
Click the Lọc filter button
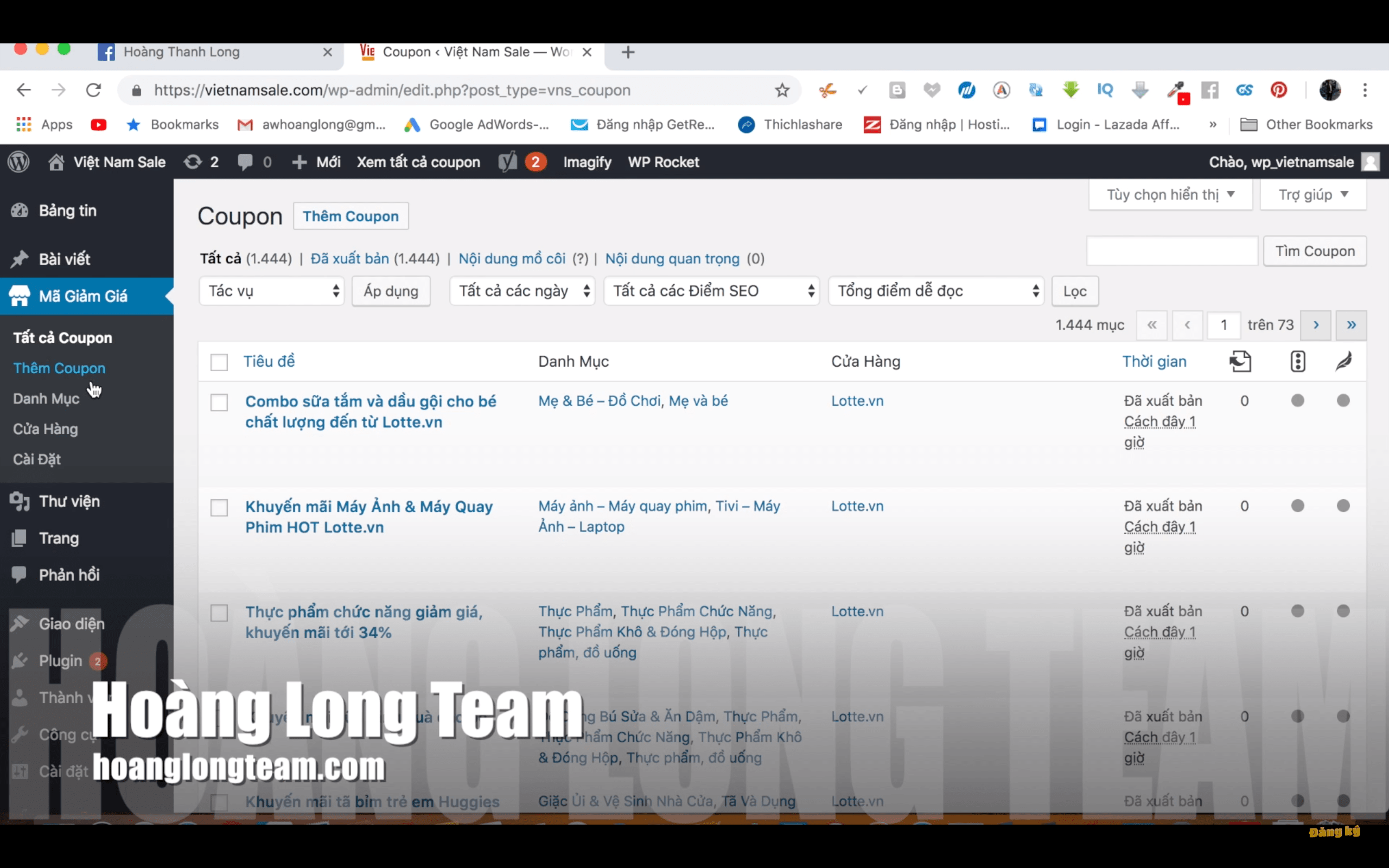point(1075,291)
